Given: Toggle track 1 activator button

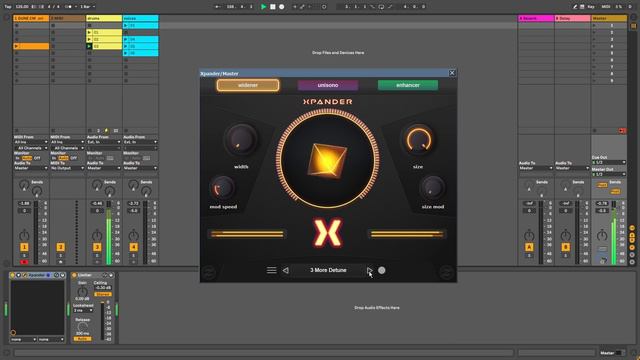Looking at the screenshot, I should tap(24, 247).
